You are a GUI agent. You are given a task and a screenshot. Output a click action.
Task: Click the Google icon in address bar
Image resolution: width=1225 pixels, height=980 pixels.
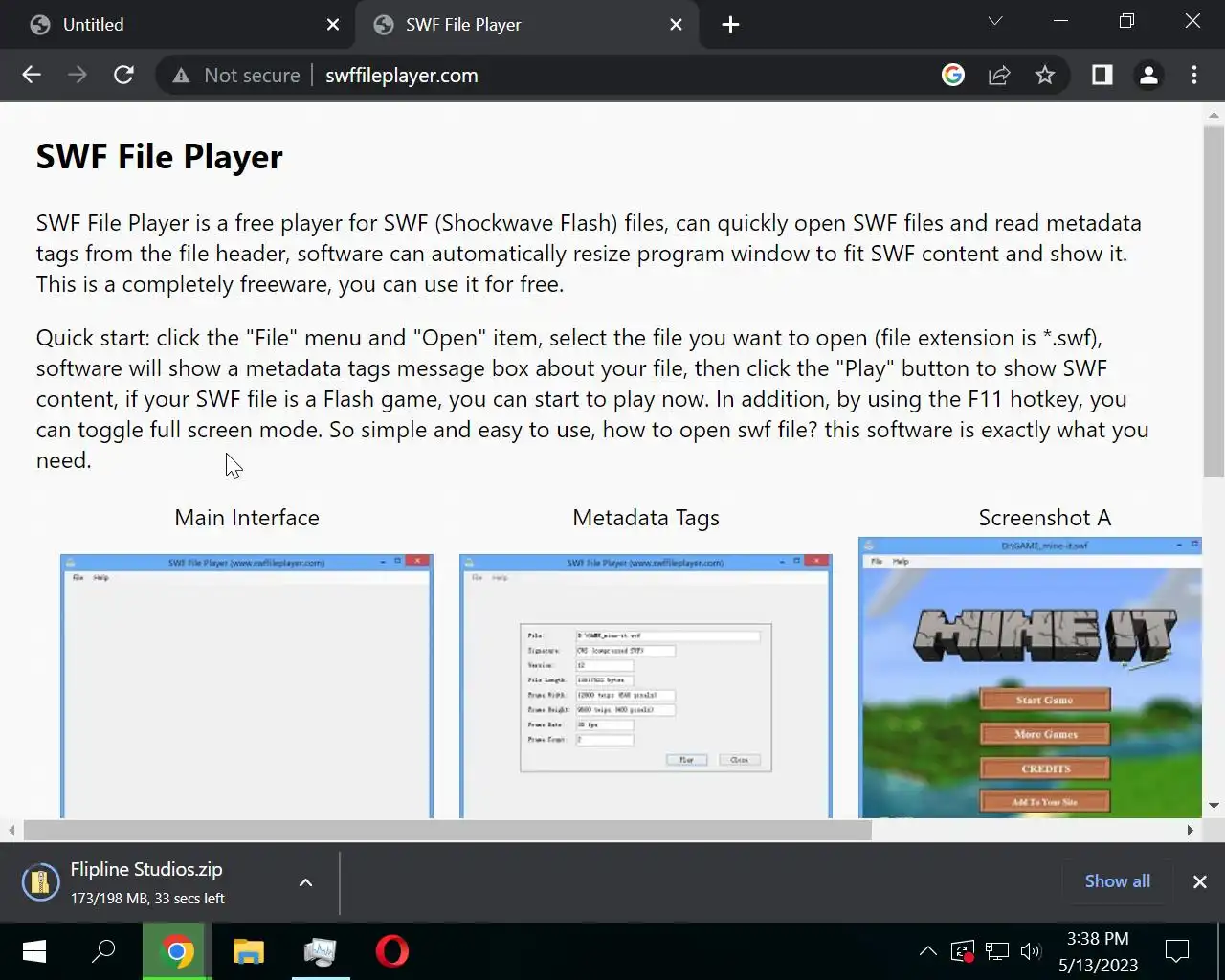pos(953,76)
